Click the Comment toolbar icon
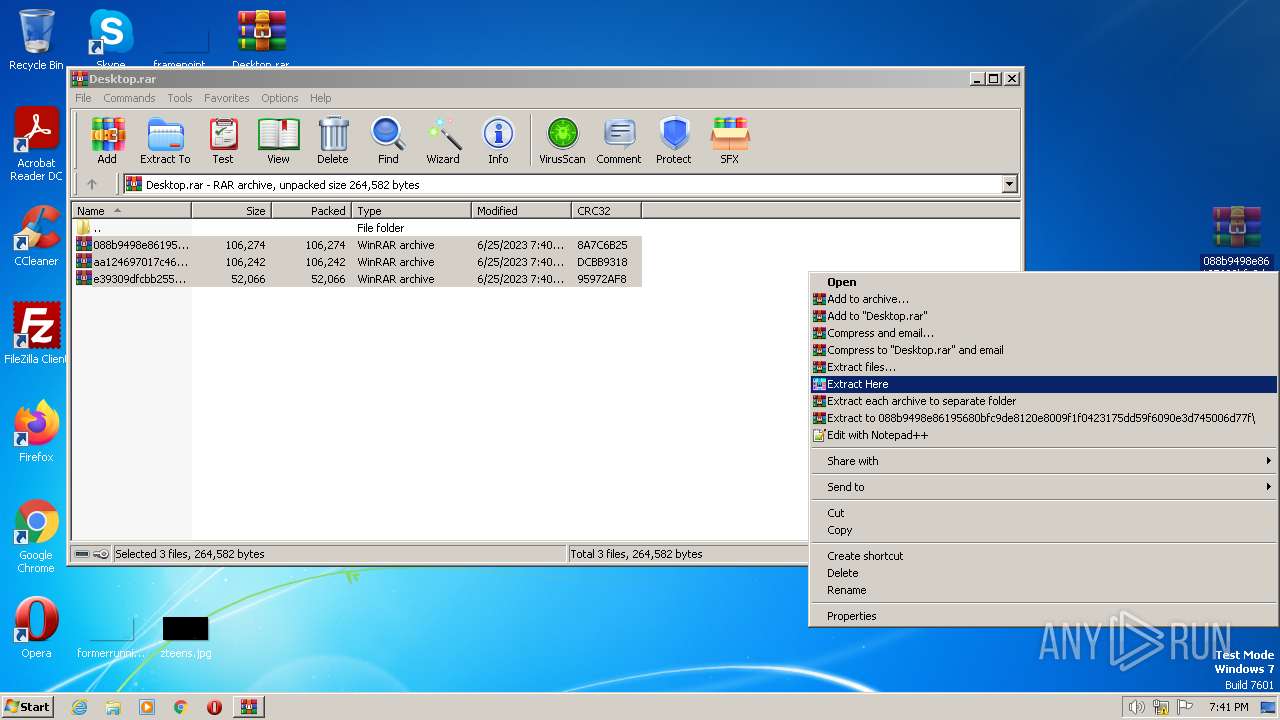The width and height of the screenshot is (1280, 720). pyautogui.click(x=619, y=140)
